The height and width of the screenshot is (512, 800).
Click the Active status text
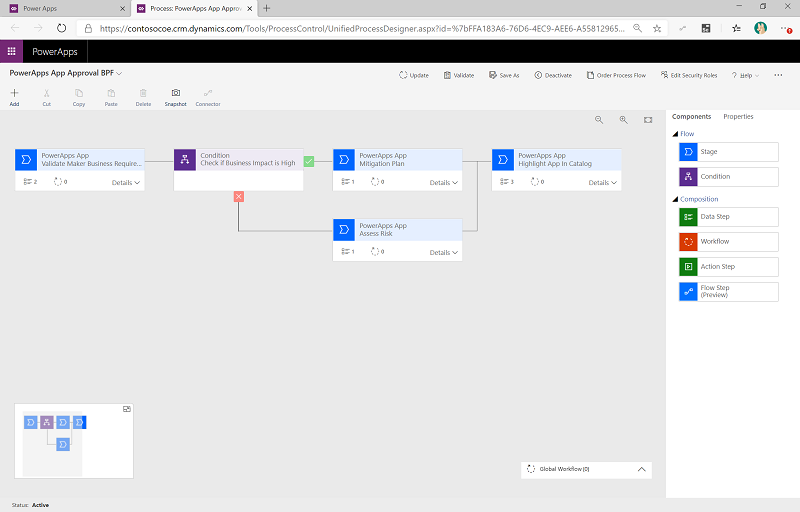click(40, 505)
